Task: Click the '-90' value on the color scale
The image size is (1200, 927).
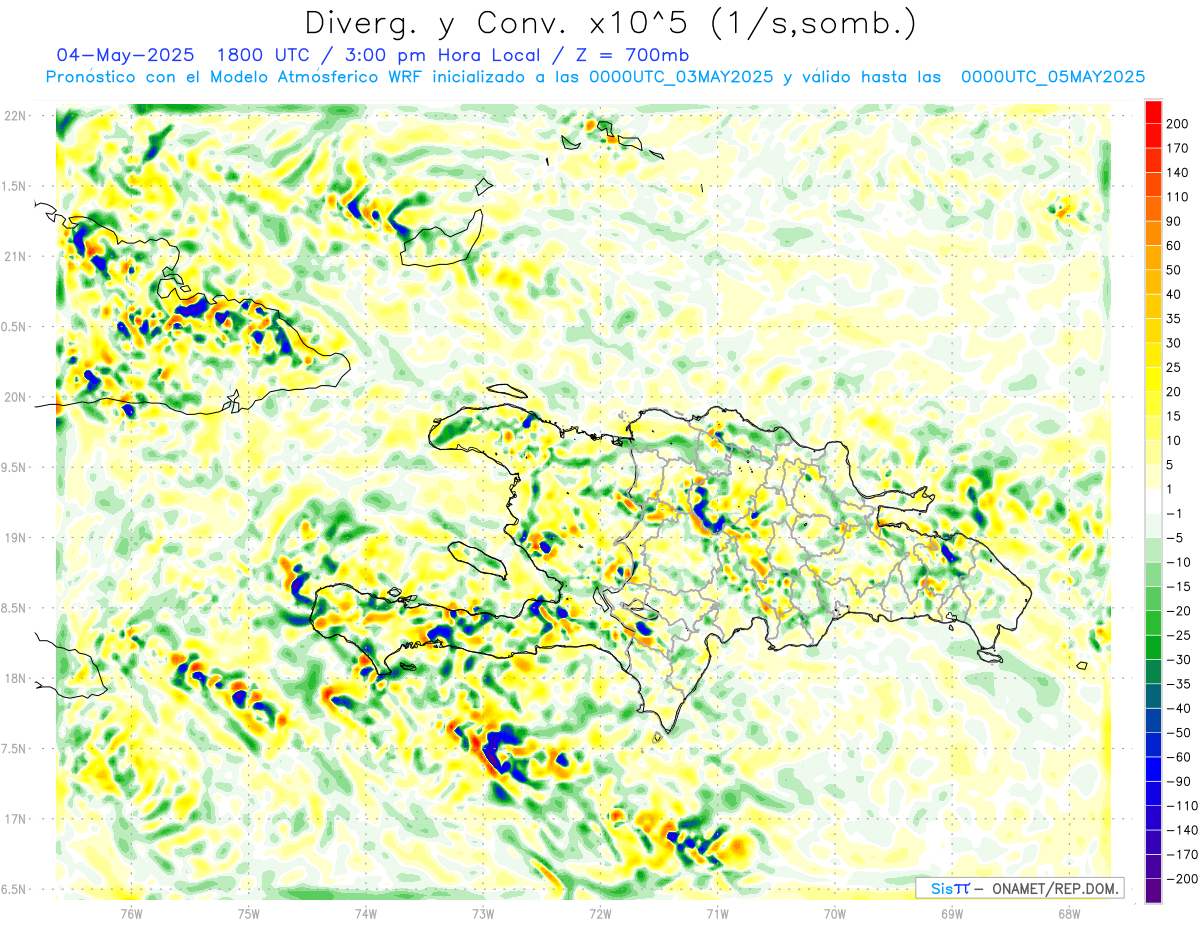Action: point(1181,782)
